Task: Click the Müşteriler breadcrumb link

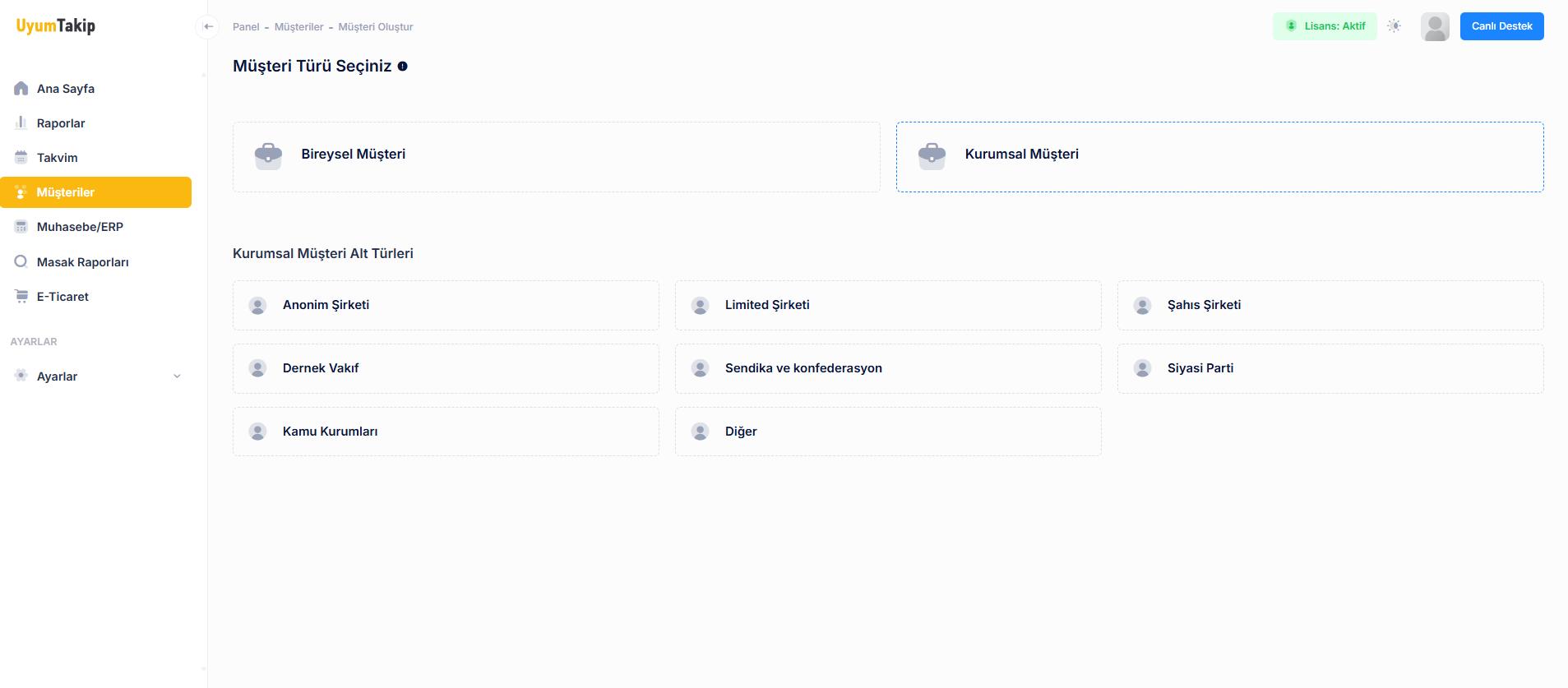Action: tap(298, 27)
